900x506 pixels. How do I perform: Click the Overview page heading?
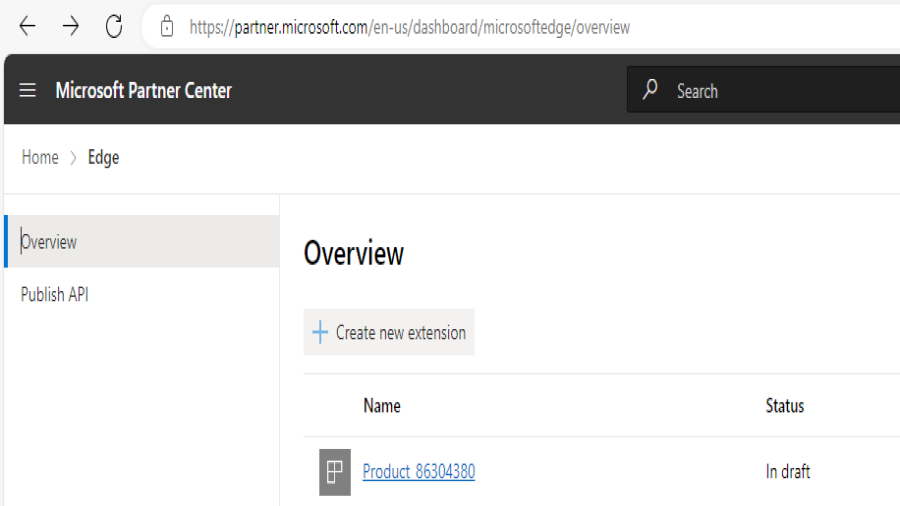[354, 254]
